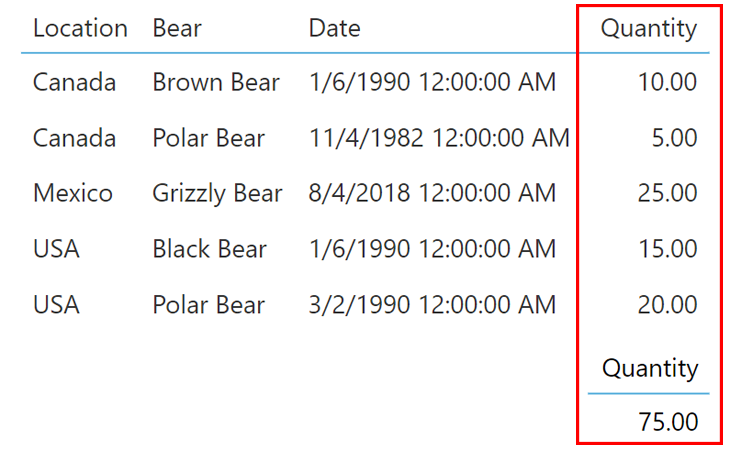
Task: Select the 75.00 total value
Action: click(x=668, y=422)
